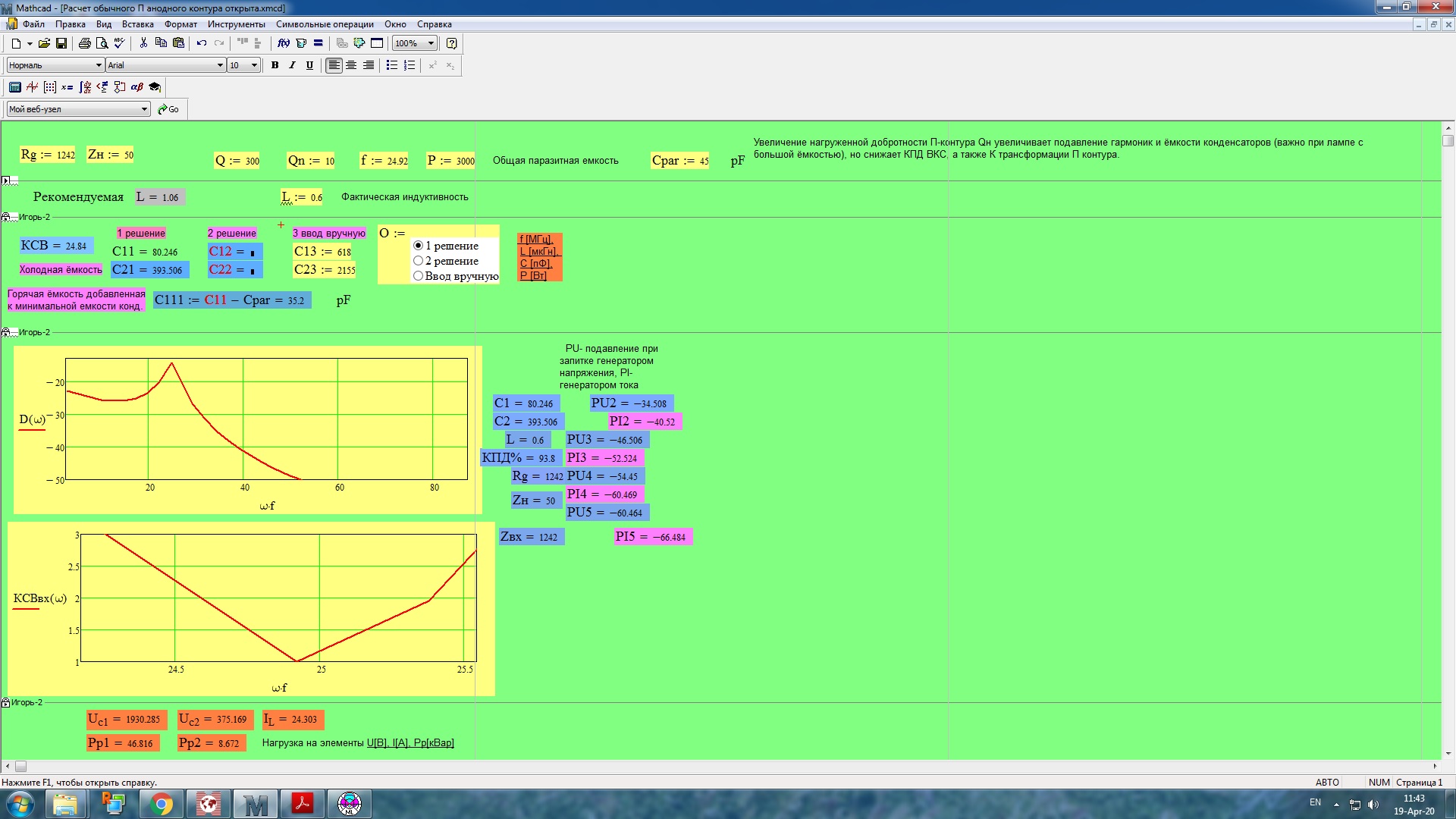This screenshot has width=1456, height=819.
Task: Undo the last action
Action: tap(202, 43)
